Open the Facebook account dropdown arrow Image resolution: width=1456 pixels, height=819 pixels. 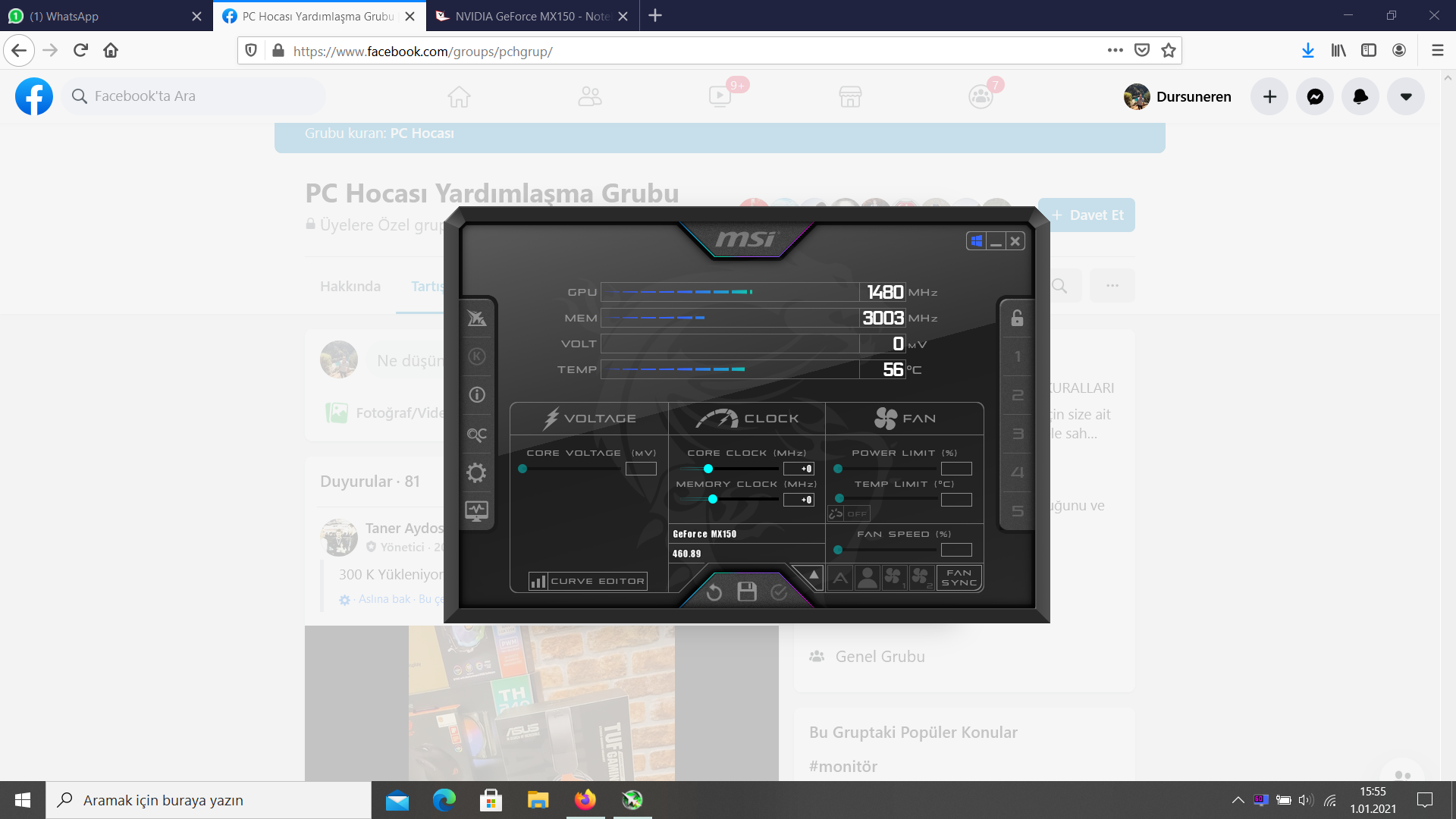click(x=1405, y=96)
